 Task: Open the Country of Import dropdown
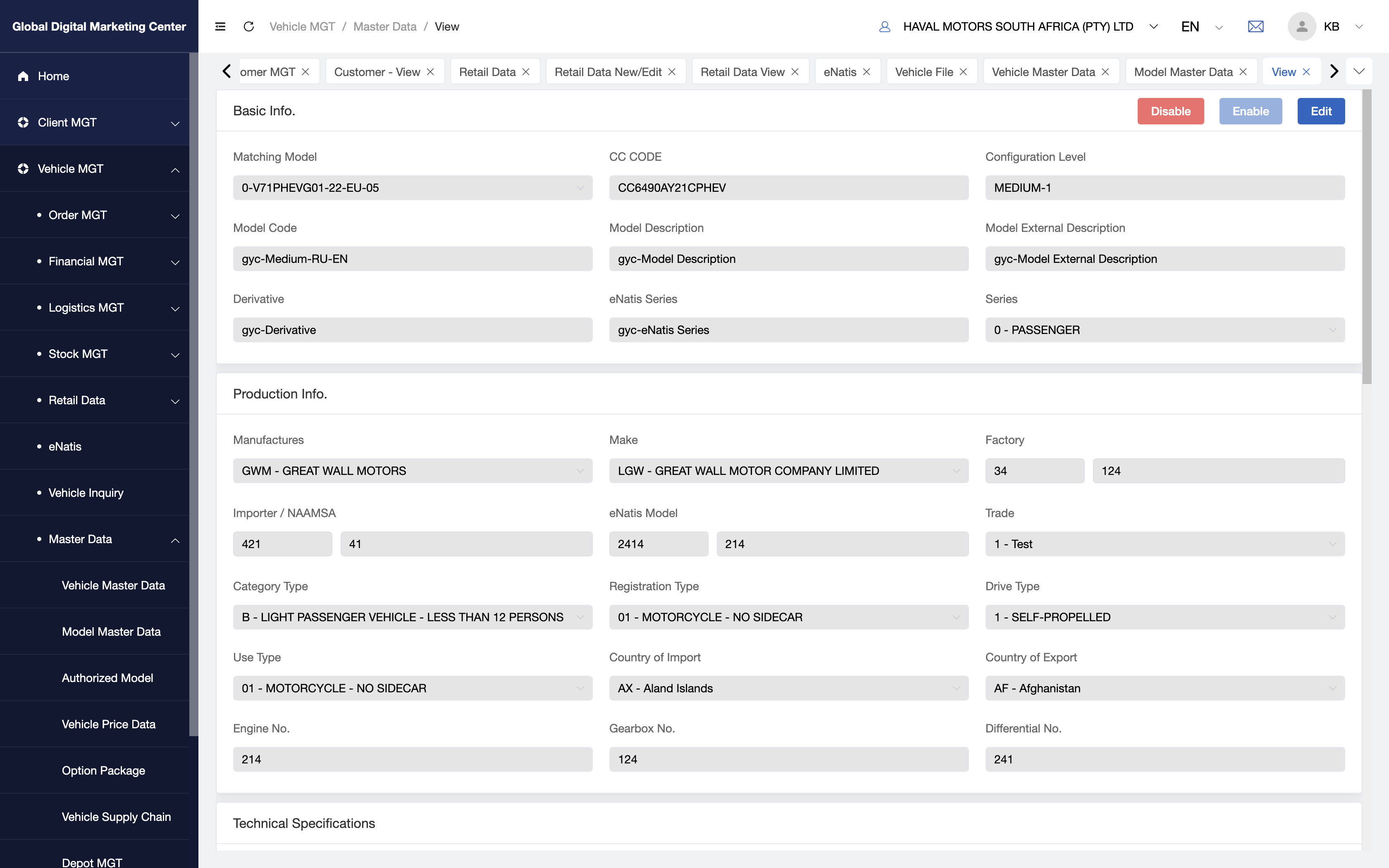pyautogui.click(x=789, y=688)
